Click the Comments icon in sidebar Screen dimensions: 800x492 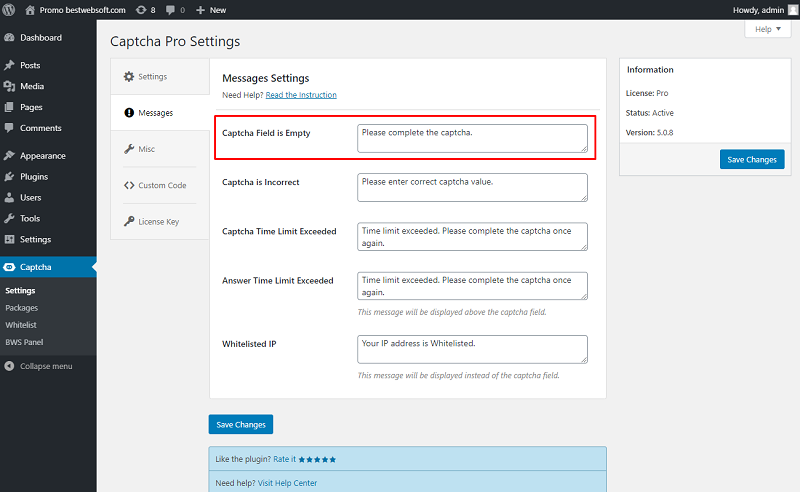tap(9, 128)
